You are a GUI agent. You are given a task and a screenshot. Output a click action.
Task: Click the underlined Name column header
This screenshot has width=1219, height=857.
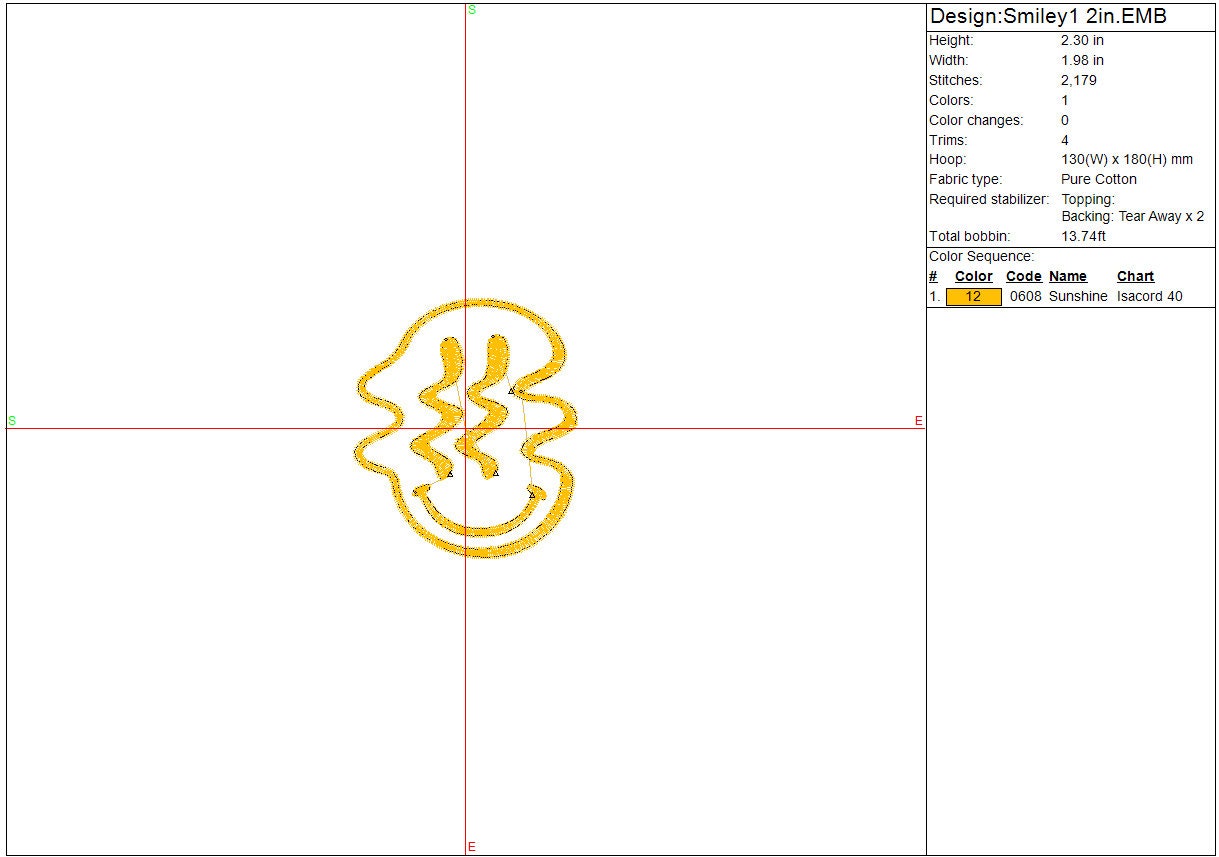coord(1067,277)
